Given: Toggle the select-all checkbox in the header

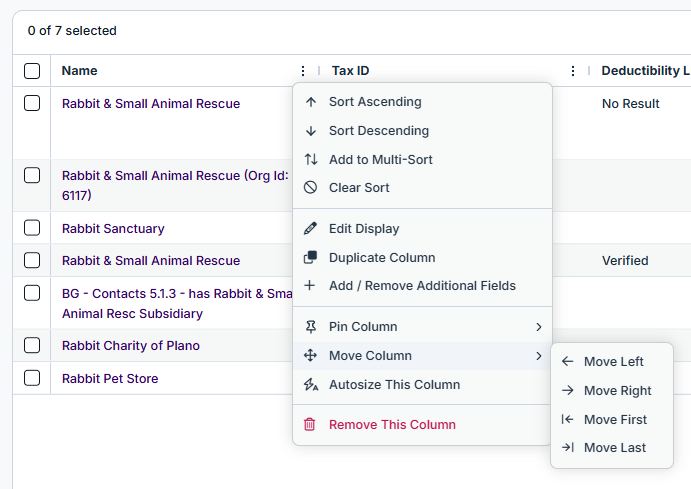Looking at the screenshot, I should [32, 71].
